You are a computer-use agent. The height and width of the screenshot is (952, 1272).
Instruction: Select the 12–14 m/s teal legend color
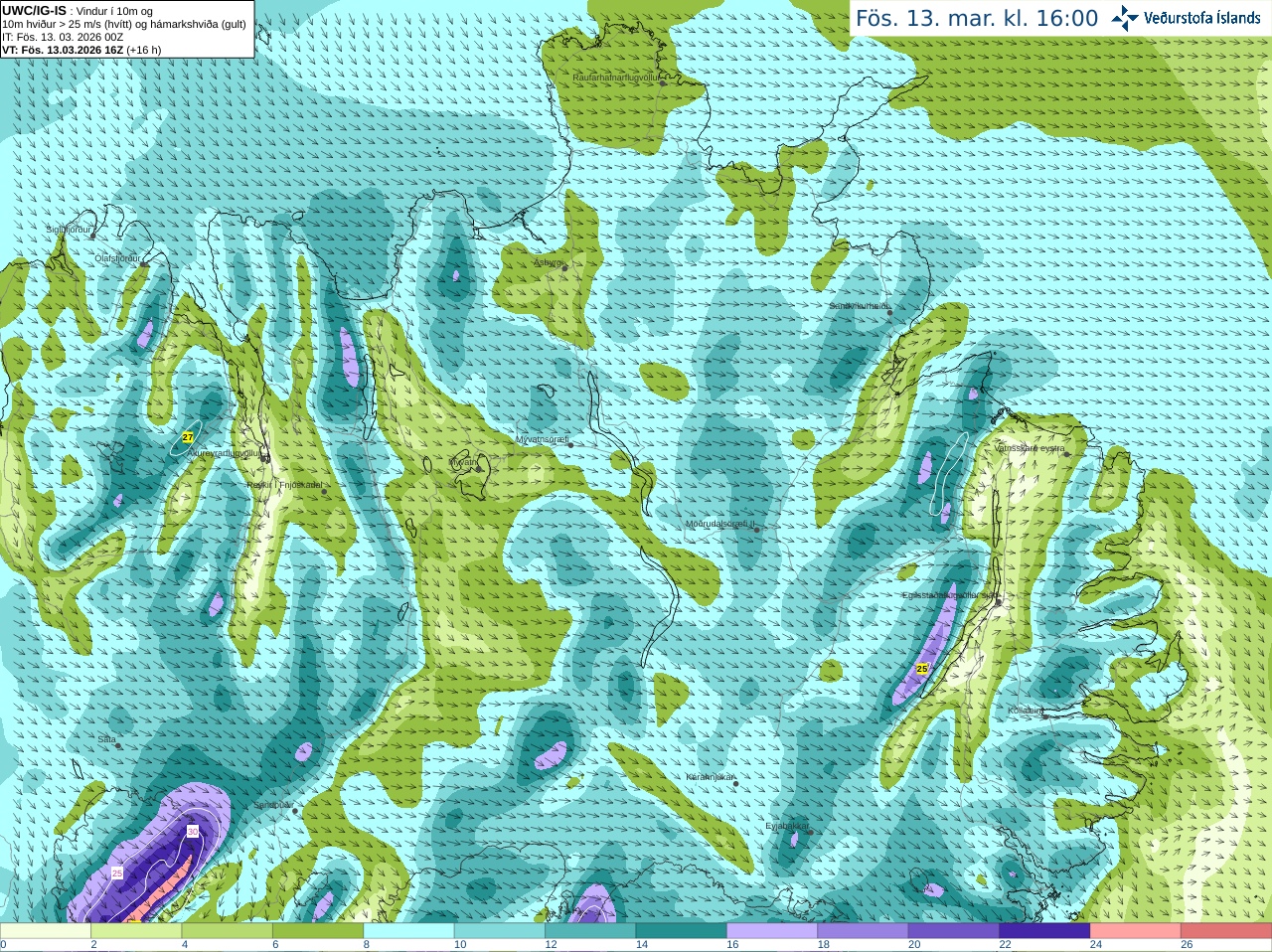click(x=591, y=931)
